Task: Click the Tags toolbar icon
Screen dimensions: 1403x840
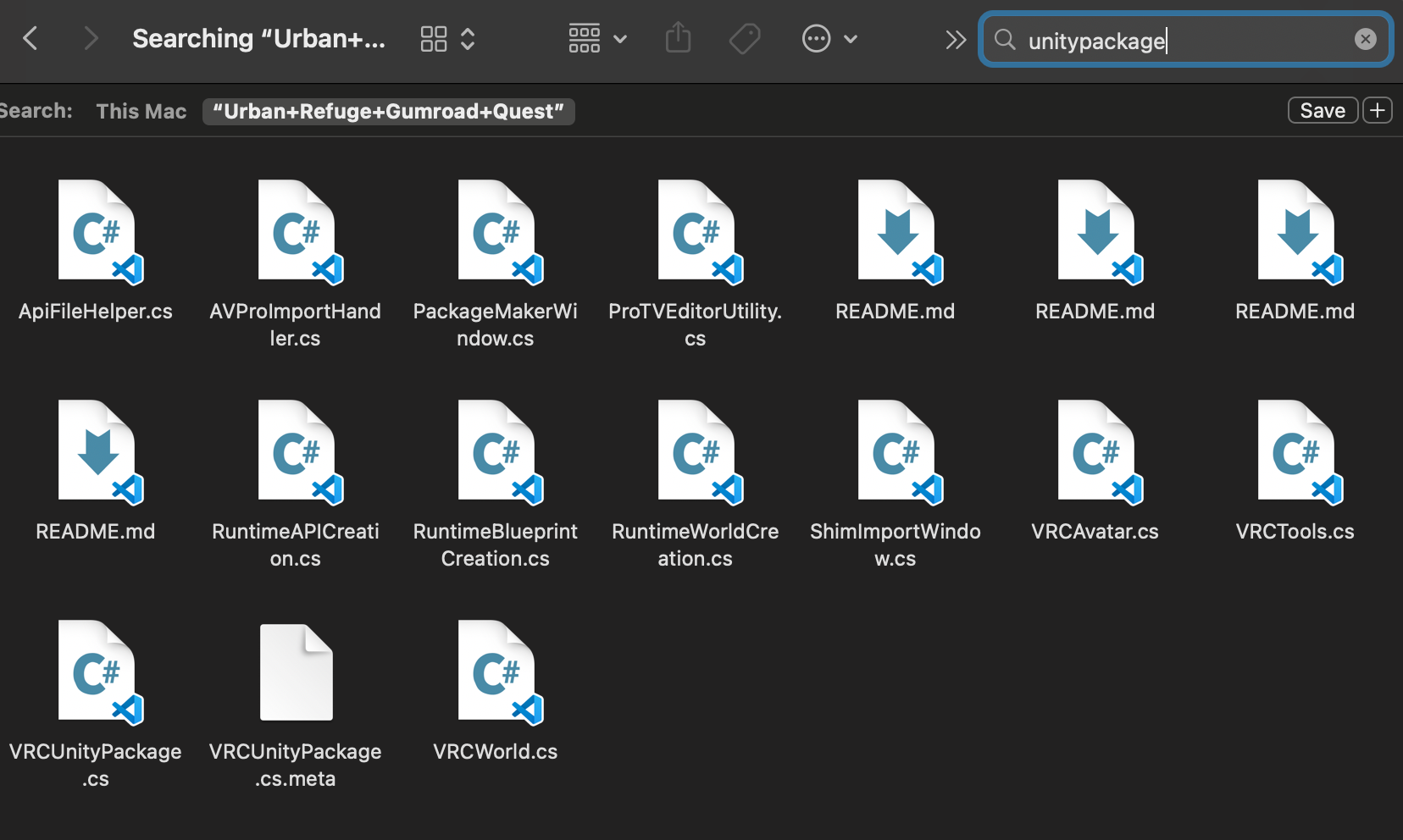Action: point(745,39)
